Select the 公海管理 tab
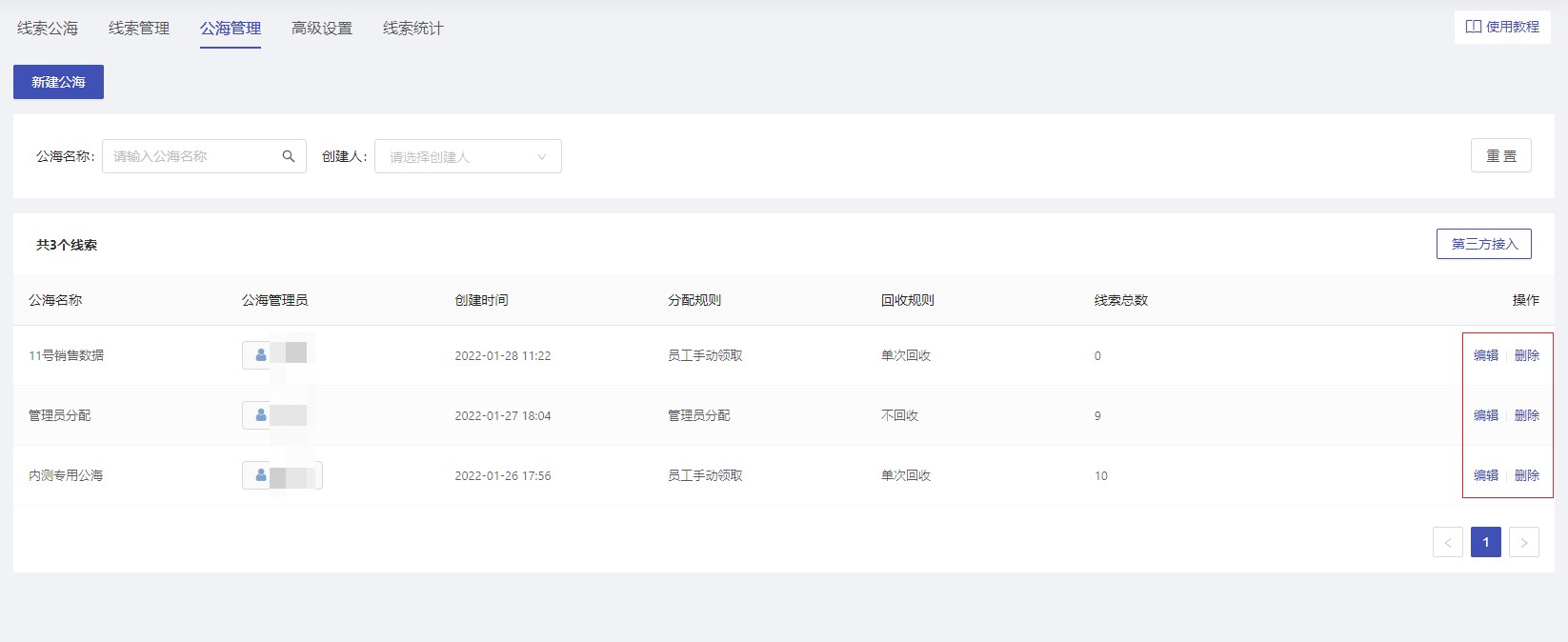The image size is (1568, 642). click(x=231, y=29)
